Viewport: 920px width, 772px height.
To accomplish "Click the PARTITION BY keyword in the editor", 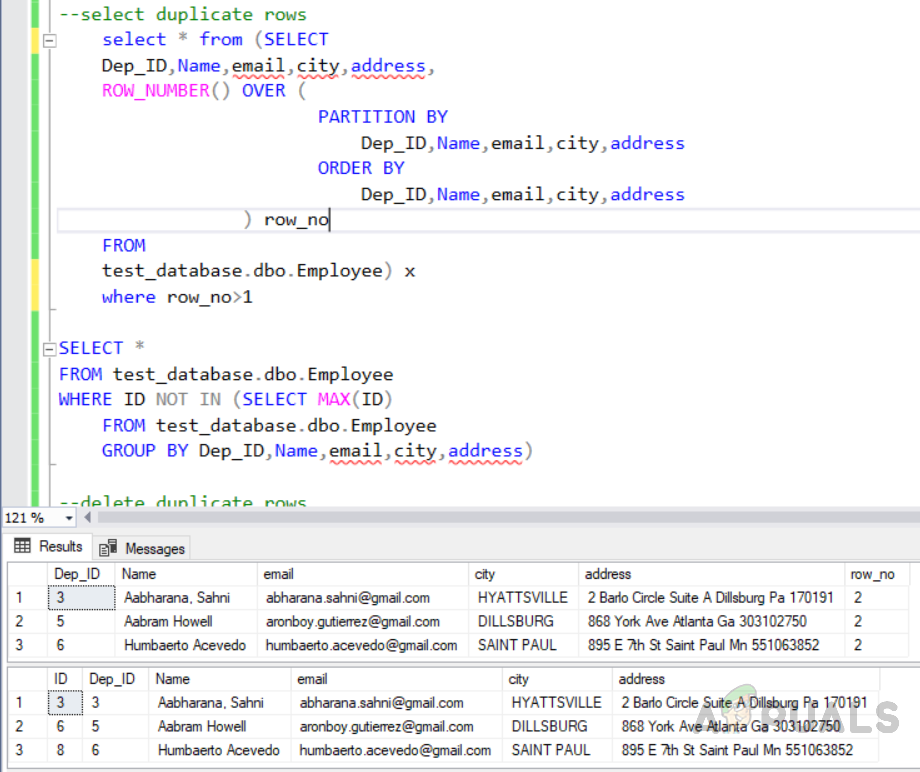I will coord(382,116).
